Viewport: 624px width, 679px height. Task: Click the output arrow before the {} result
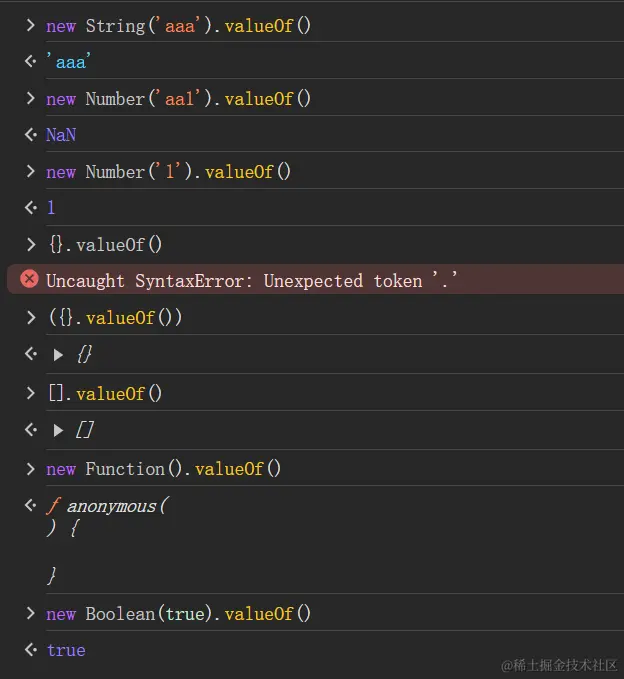pyautogui.click(x=30, y=354)
